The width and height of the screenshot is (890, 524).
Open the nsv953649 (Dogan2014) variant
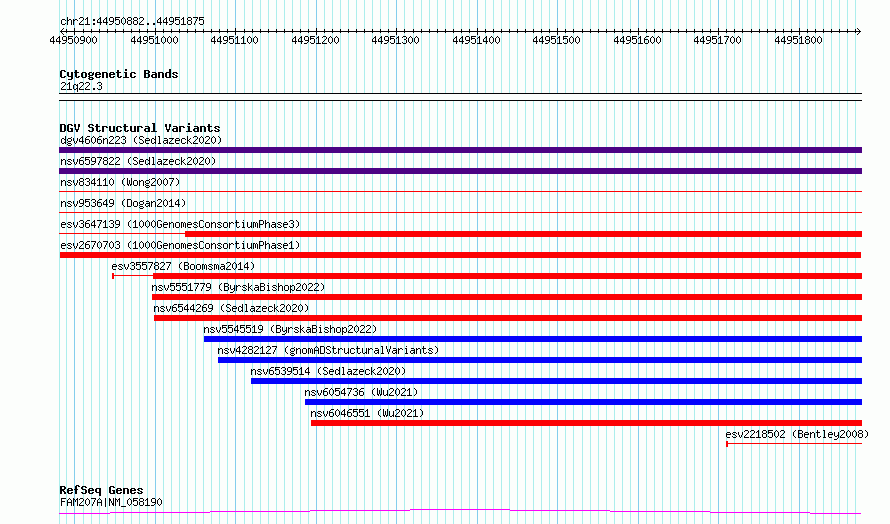click(123, 203)
